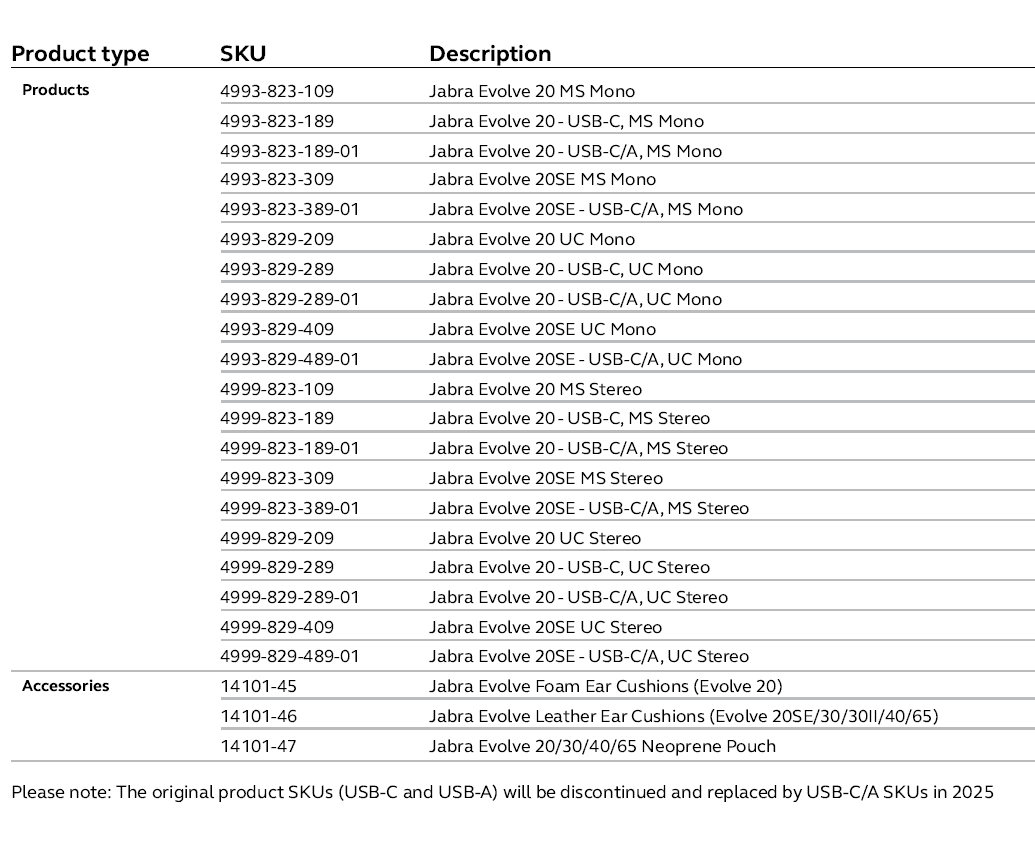Select SKU 4993-823-189-01

(x=289, y=151)
